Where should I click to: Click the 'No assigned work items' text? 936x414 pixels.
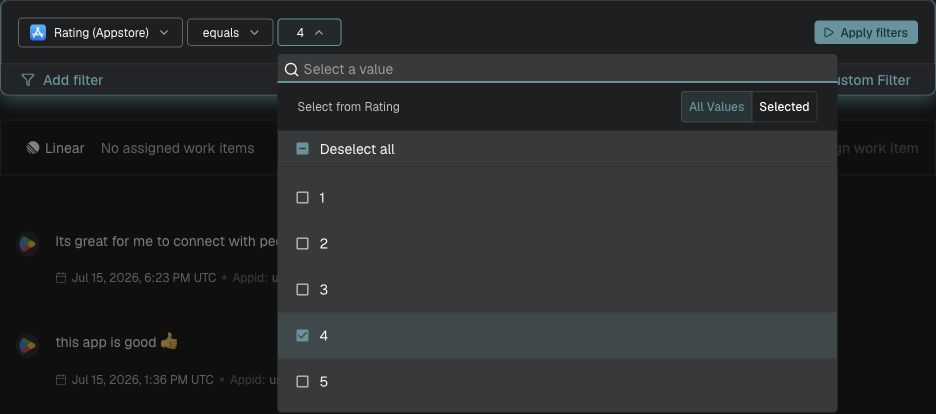tap(177, 148)
